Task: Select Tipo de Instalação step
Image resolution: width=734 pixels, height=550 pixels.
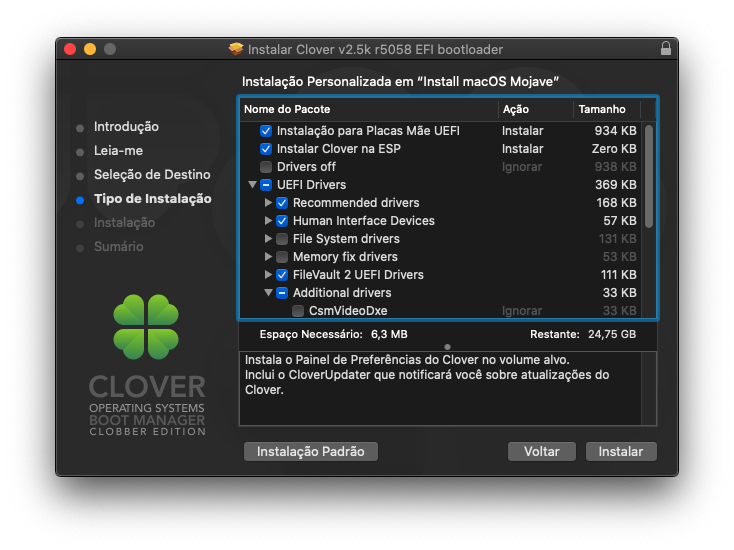Action: [x=153, y=199]
